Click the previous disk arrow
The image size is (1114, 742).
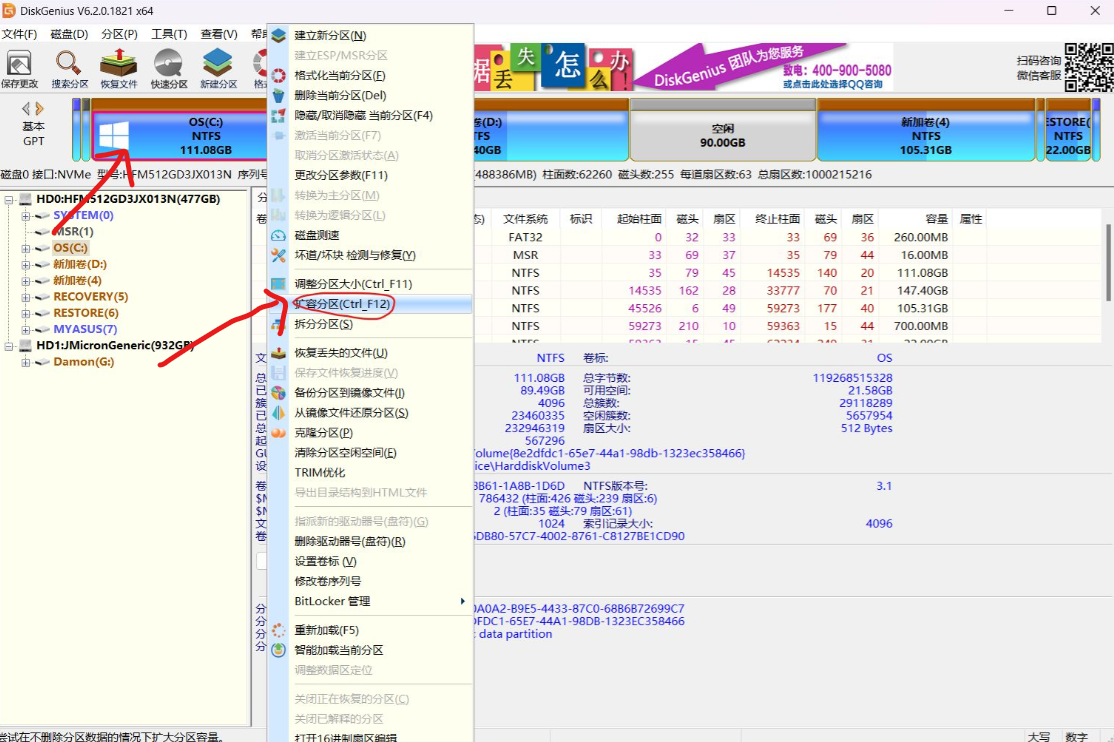26,109
